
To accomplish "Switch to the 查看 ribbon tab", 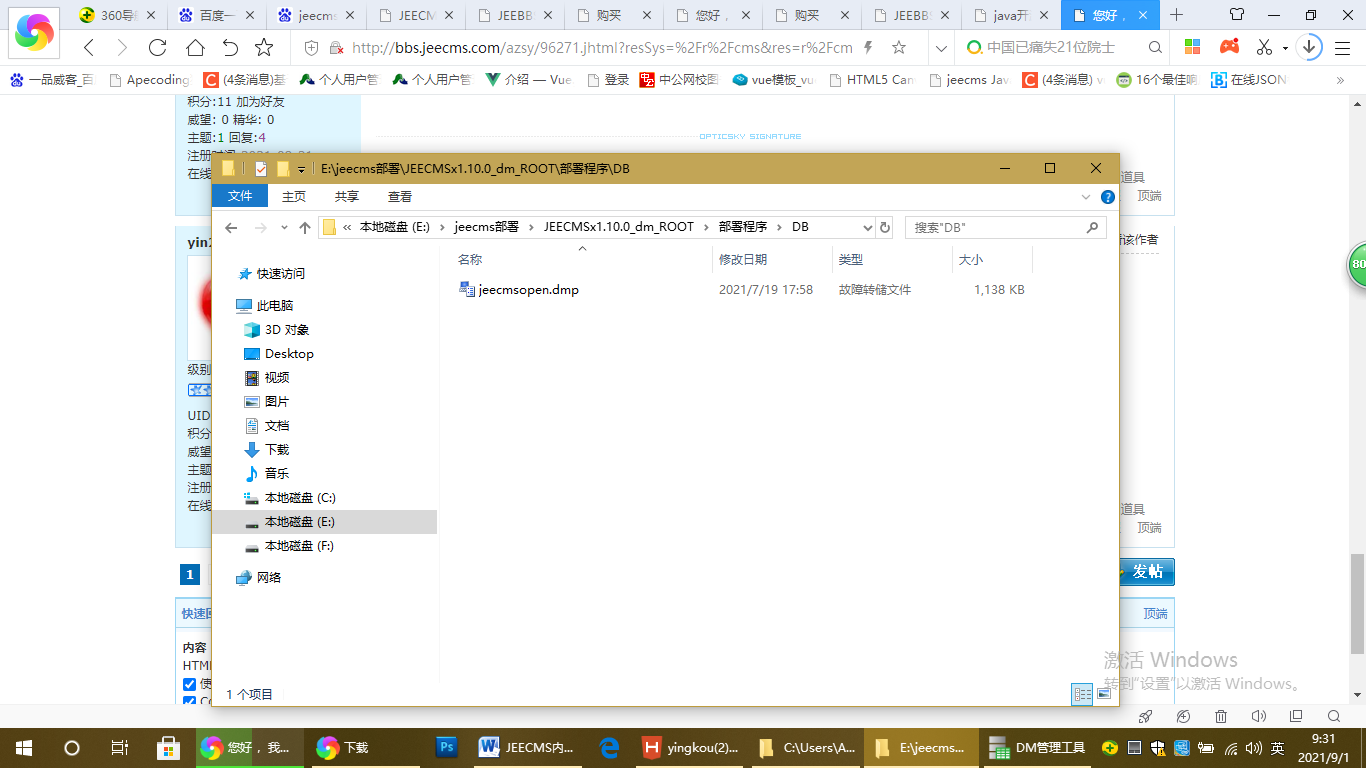I will coord(400,197).
